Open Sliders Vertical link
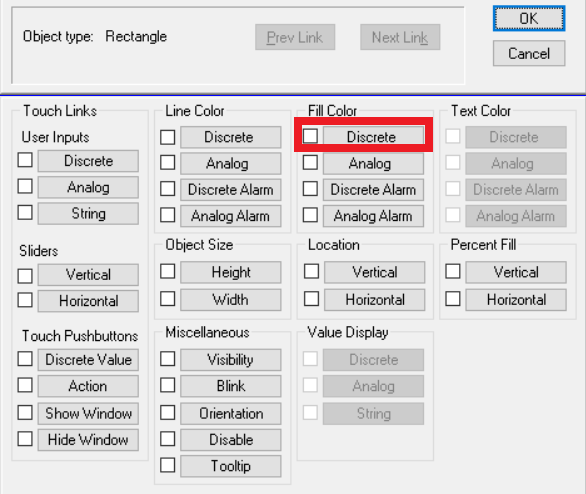Screen dimensions: 586x494 pyautogui.click(x=88, y=275)
